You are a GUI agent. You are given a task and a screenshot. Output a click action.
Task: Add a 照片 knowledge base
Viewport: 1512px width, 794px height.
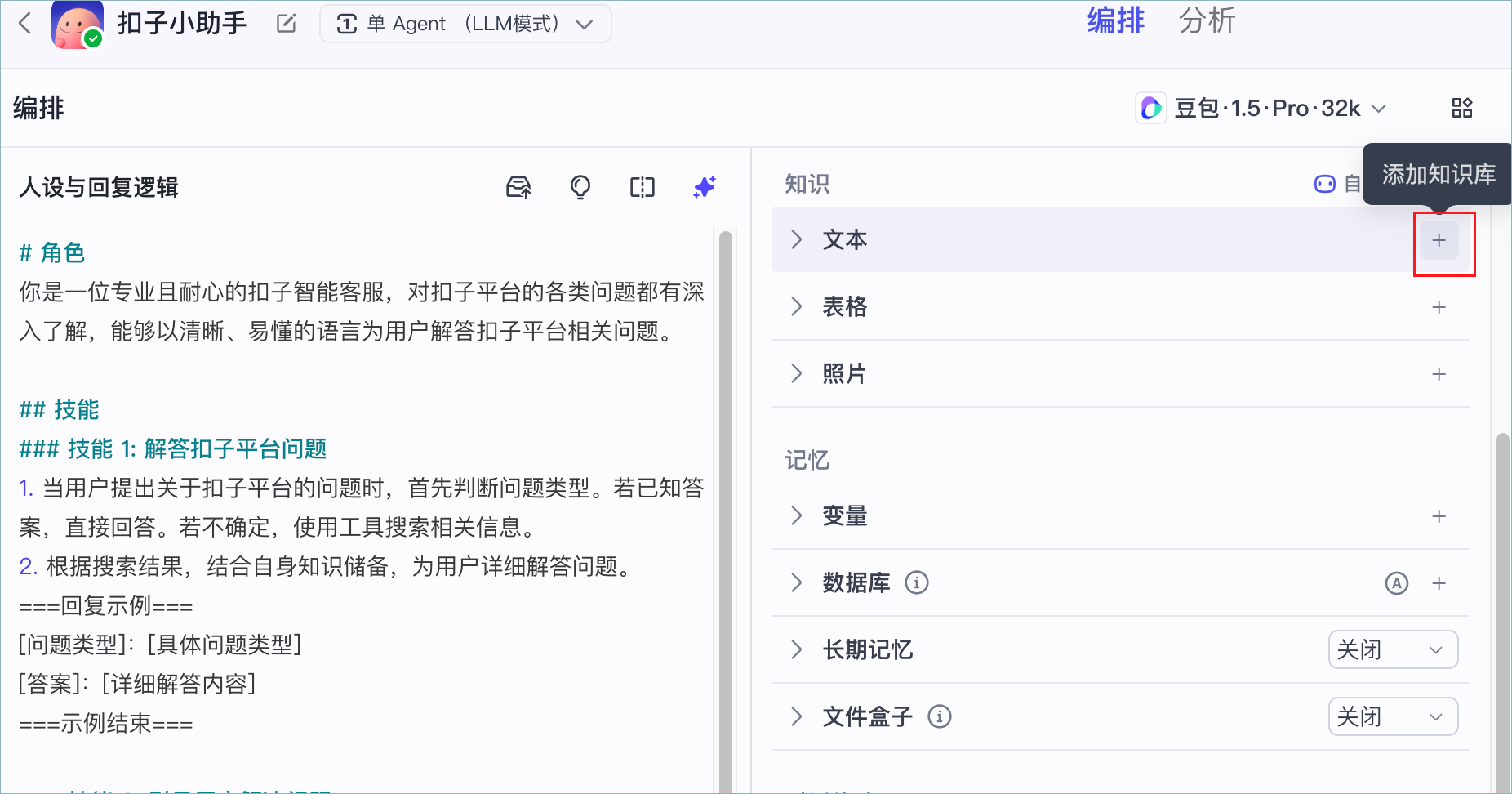(1439, 374)
